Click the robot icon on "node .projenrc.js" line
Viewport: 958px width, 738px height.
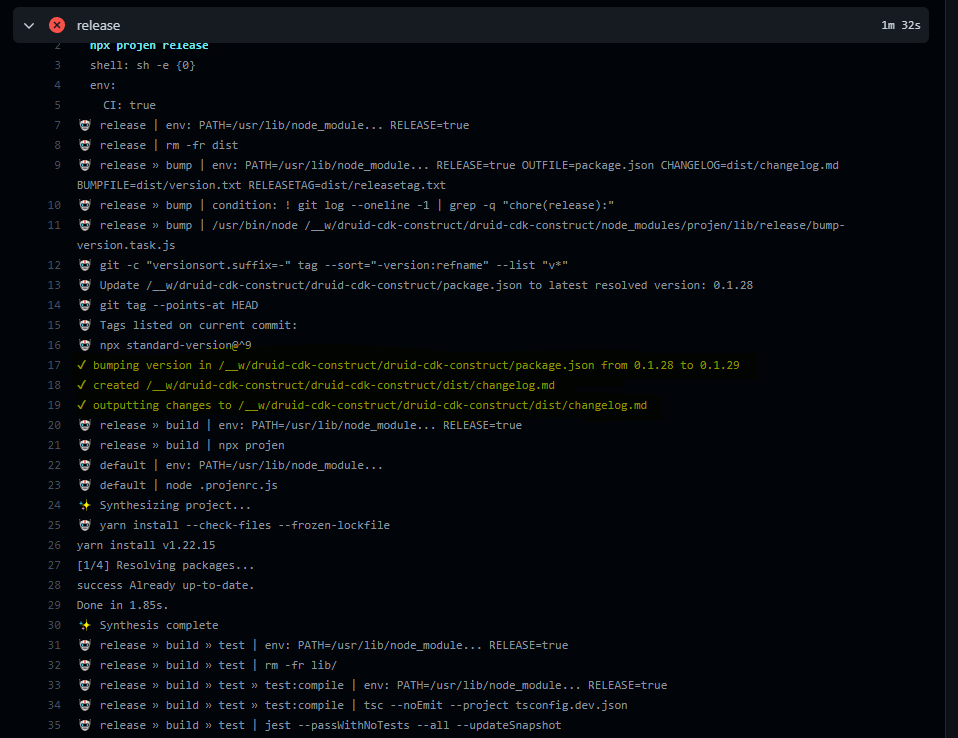click(85, 485)
